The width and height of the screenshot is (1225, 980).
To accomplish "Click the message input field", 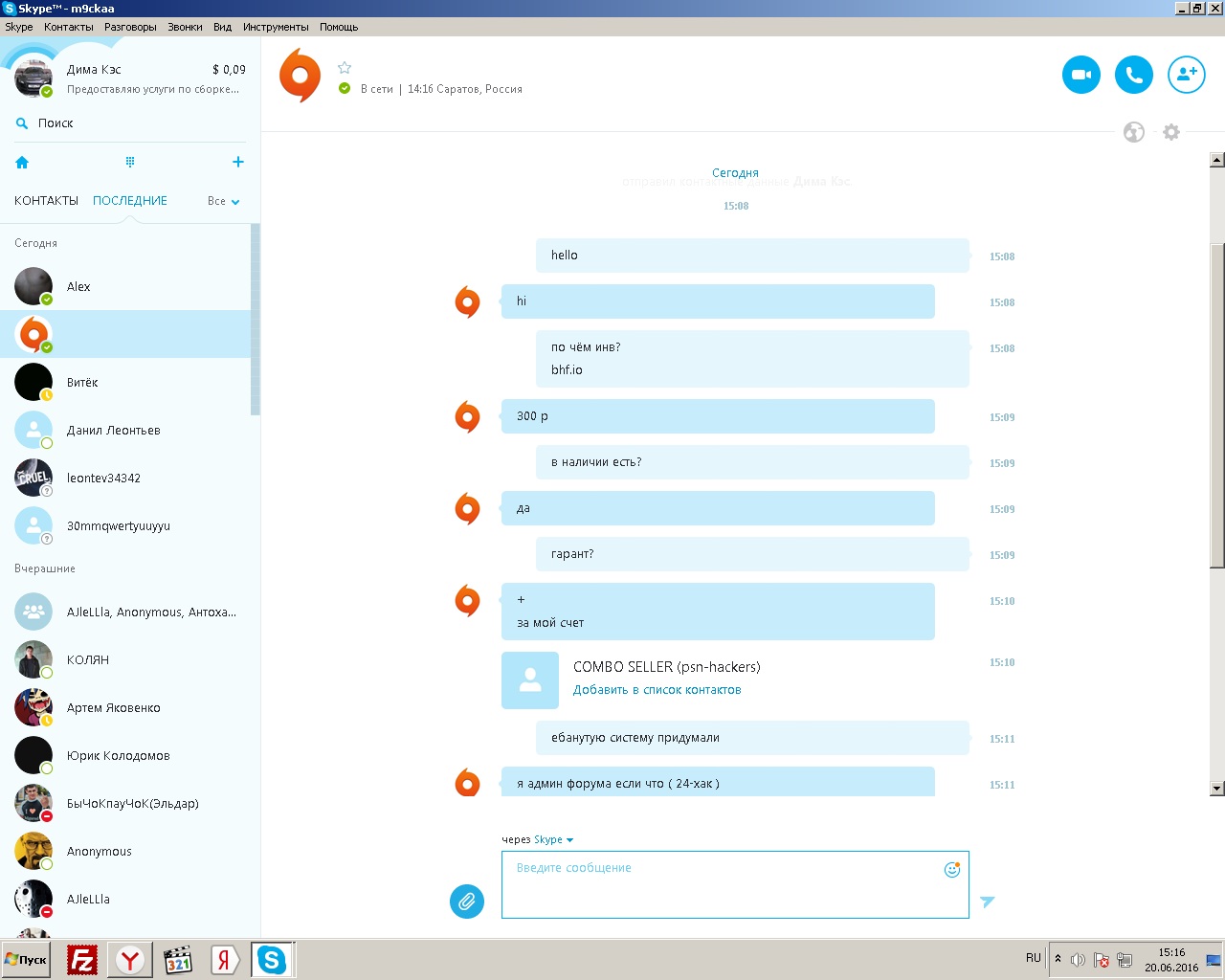I will tap(735, 884).
